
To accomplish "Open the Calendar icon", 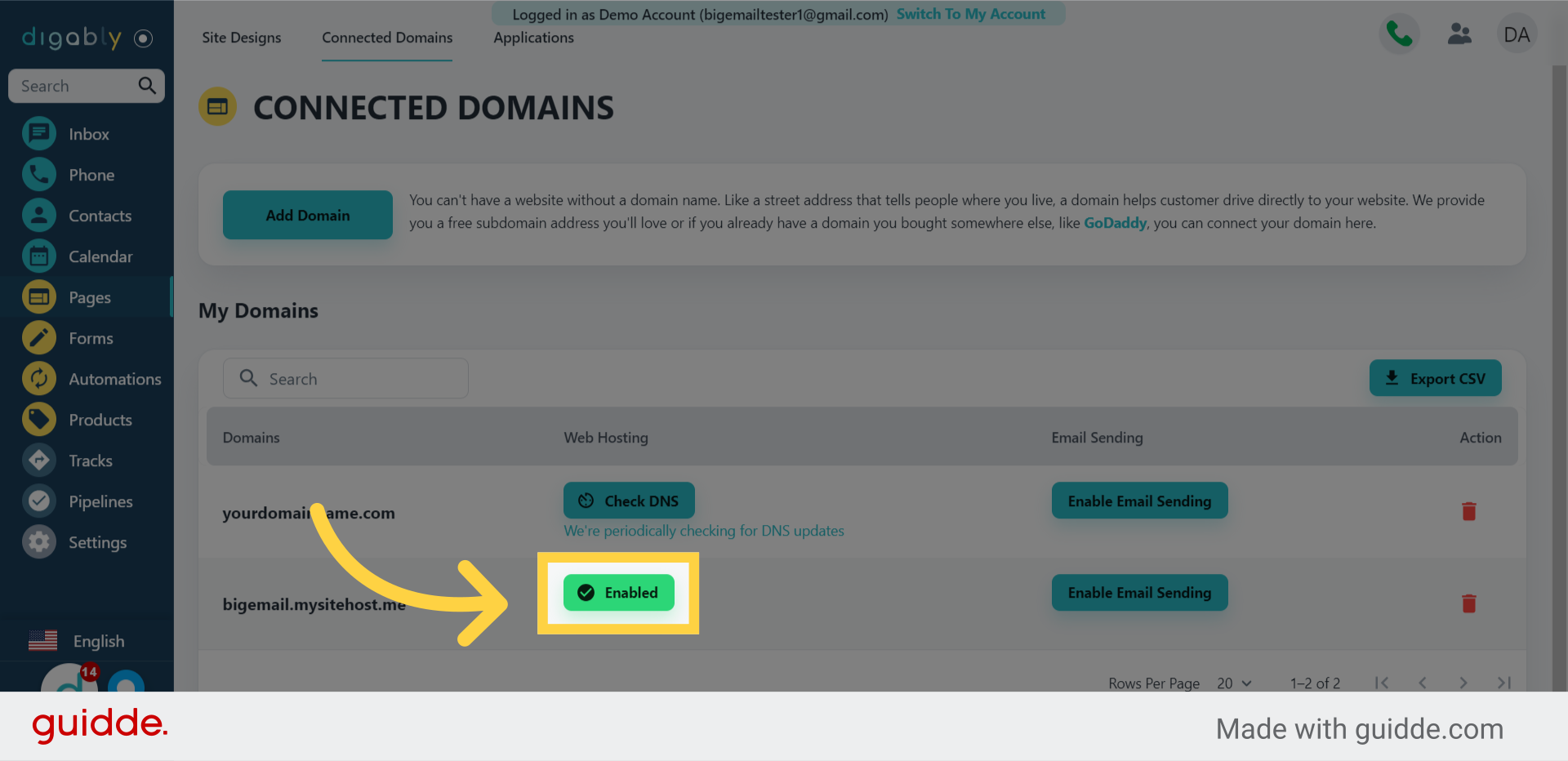I will point(39,256).
